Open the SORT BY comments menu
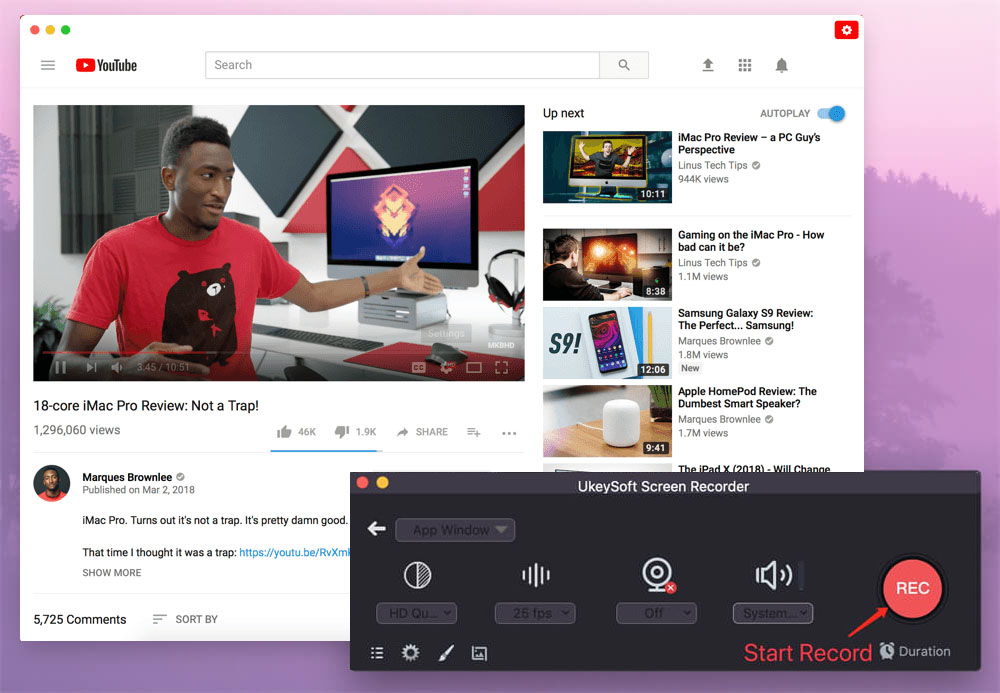This screenshot has height=693, width=1000. 186,619
